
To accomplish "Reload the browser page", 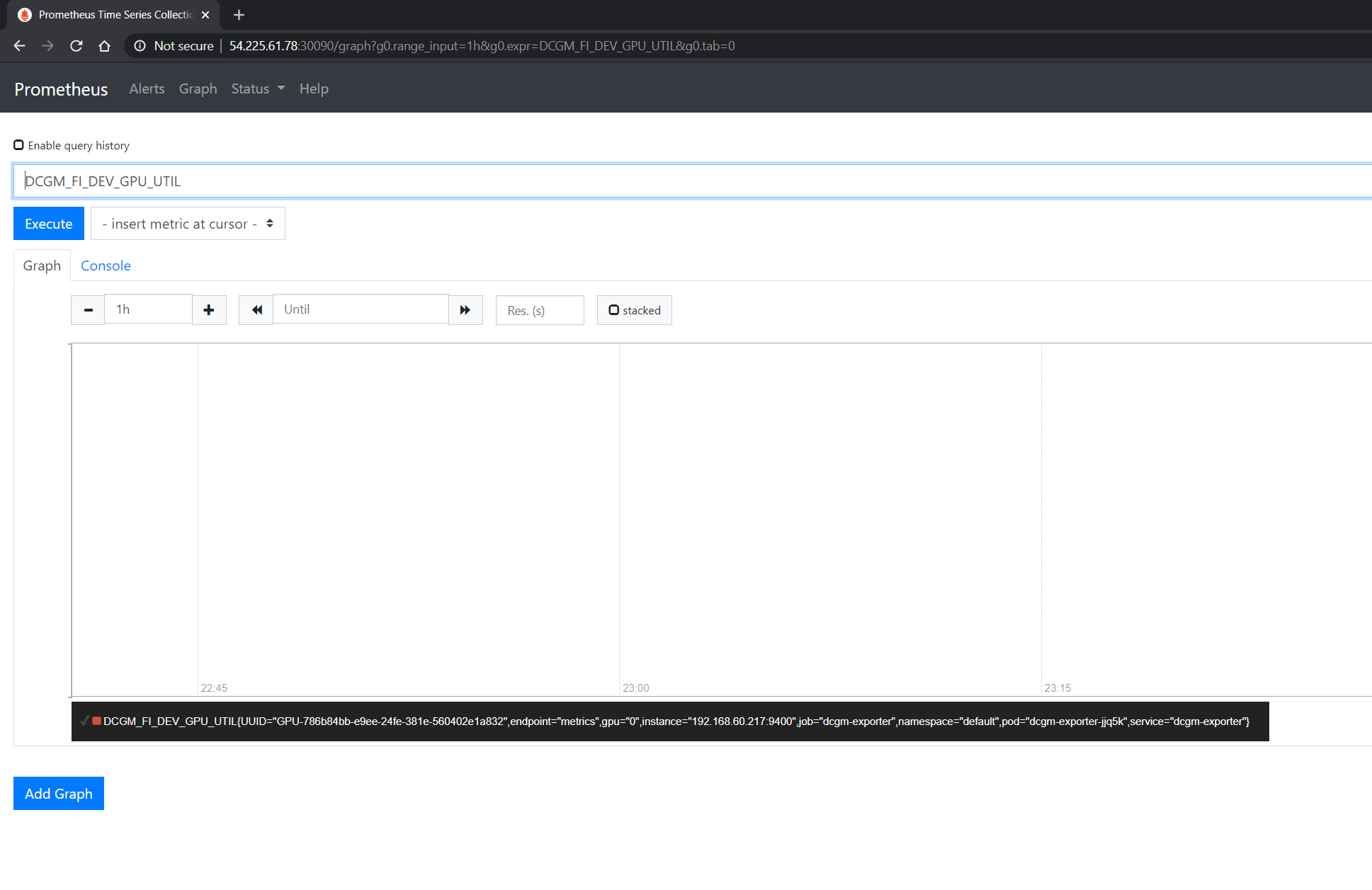I will coord(76,46).
